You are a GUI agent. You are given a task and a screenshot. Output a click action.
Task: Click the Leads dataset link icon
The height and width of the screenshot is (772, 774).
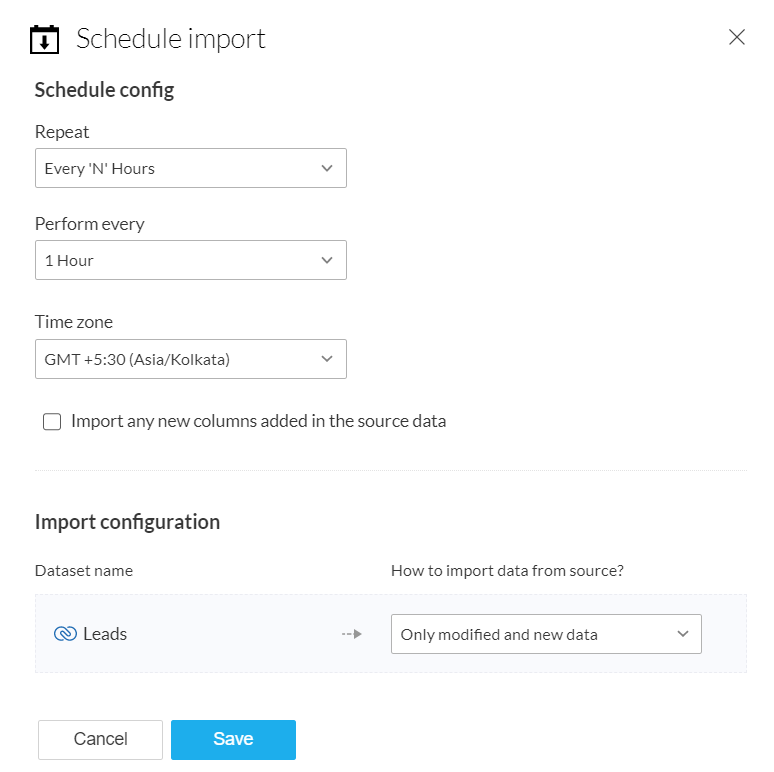point(65,634)
